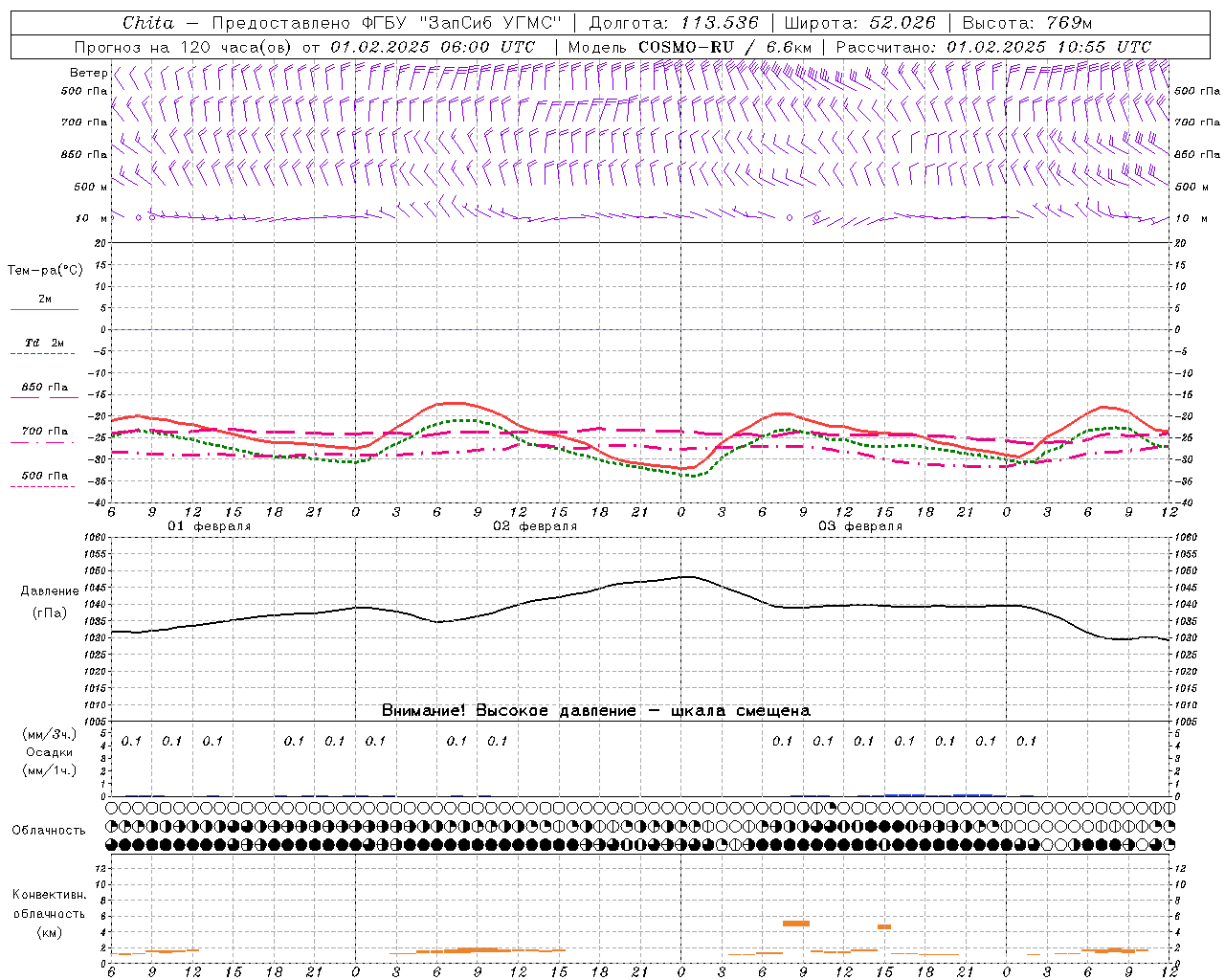This screenshot has height=980, width=1225.
Task: Click the red solid "2м" legend line
Action: 44,309
